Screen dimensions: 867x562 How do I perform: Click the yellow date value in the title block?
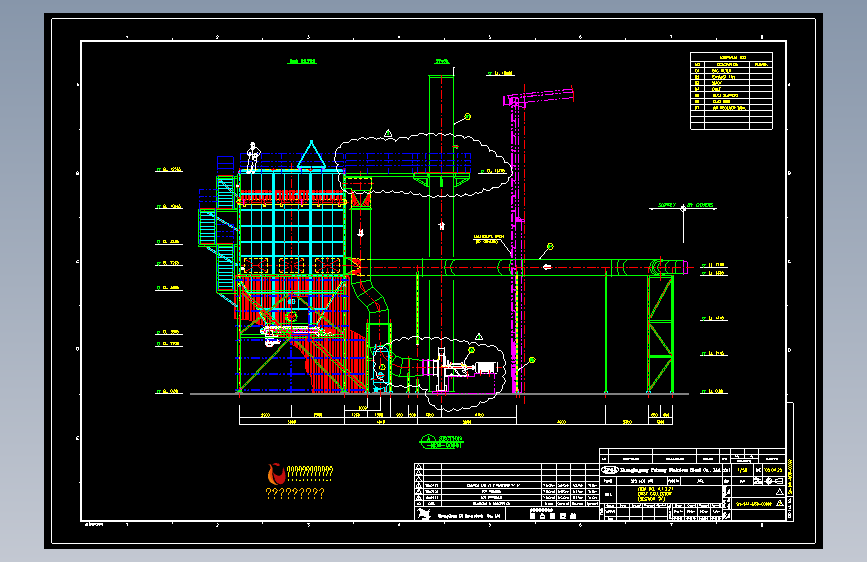773,470
